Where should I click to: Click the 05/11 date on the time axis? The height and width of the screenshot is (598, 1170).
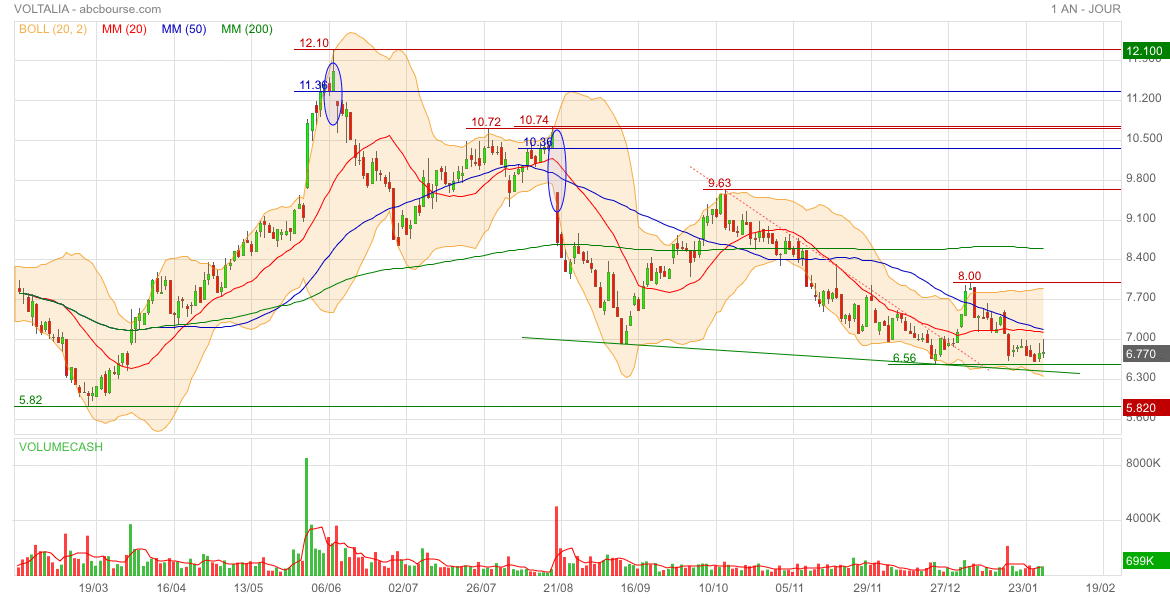click(791, 588)
